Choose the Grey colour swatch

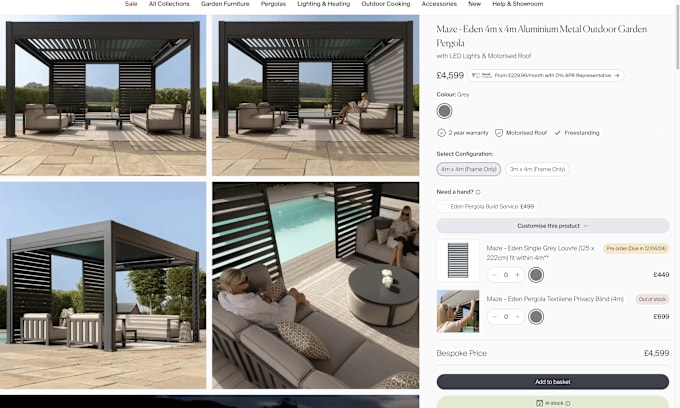tap(444, 111)
